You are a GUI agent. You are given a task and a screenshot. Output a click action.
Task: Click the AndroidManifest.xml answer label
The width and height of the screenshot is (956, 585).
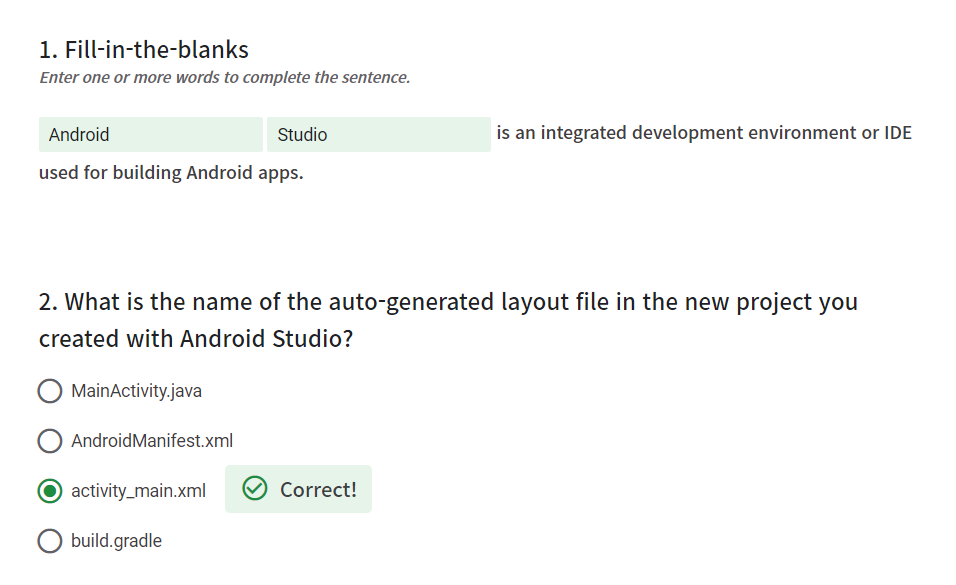pyautogui.click(x=152, y=441)
